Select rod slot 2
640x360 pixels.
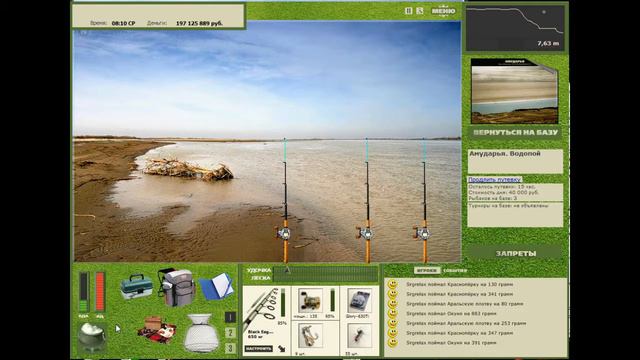point(230,333)
